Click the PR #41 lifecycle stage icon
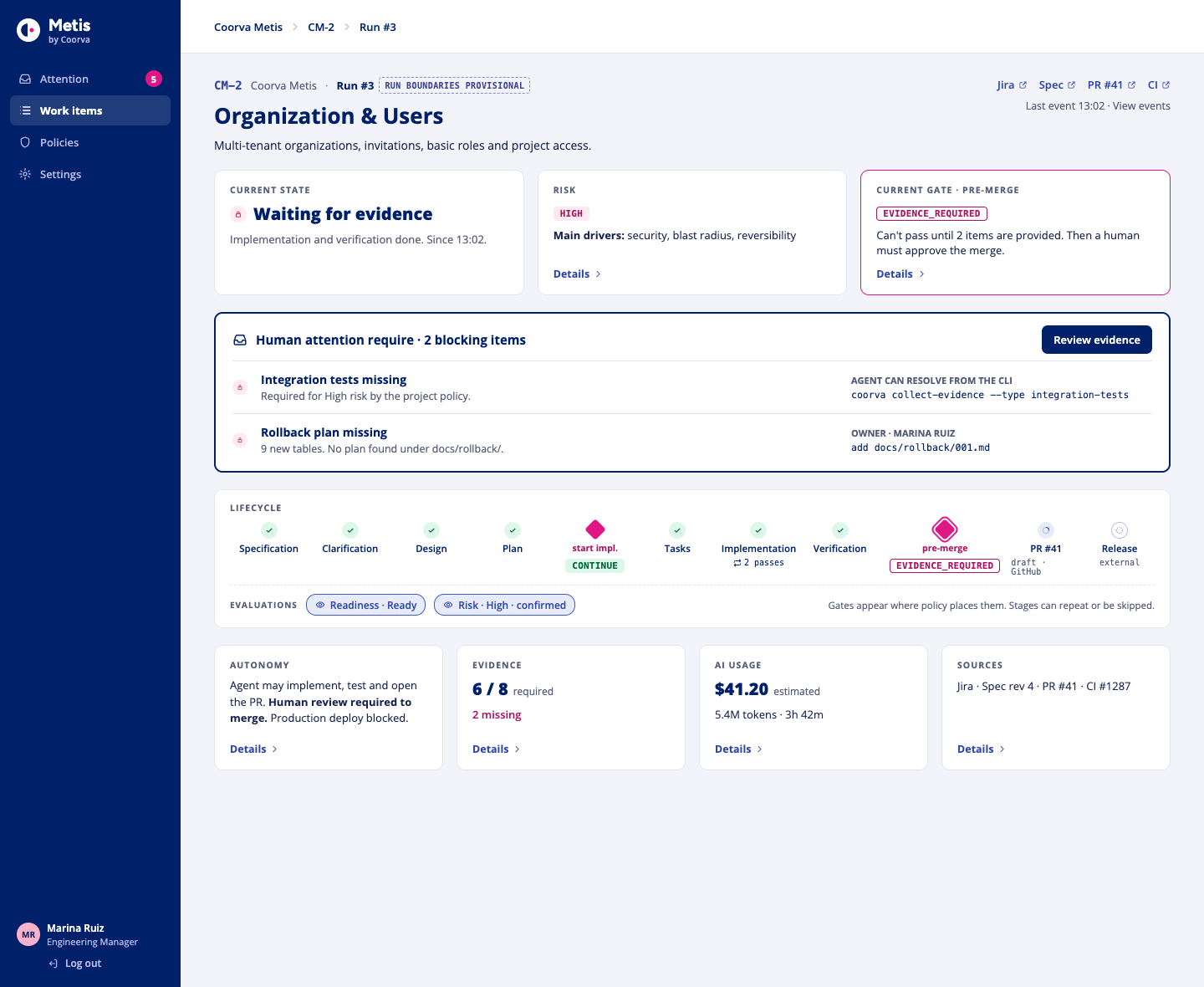The image size is (1204, 987). (x=1046, y=530)
